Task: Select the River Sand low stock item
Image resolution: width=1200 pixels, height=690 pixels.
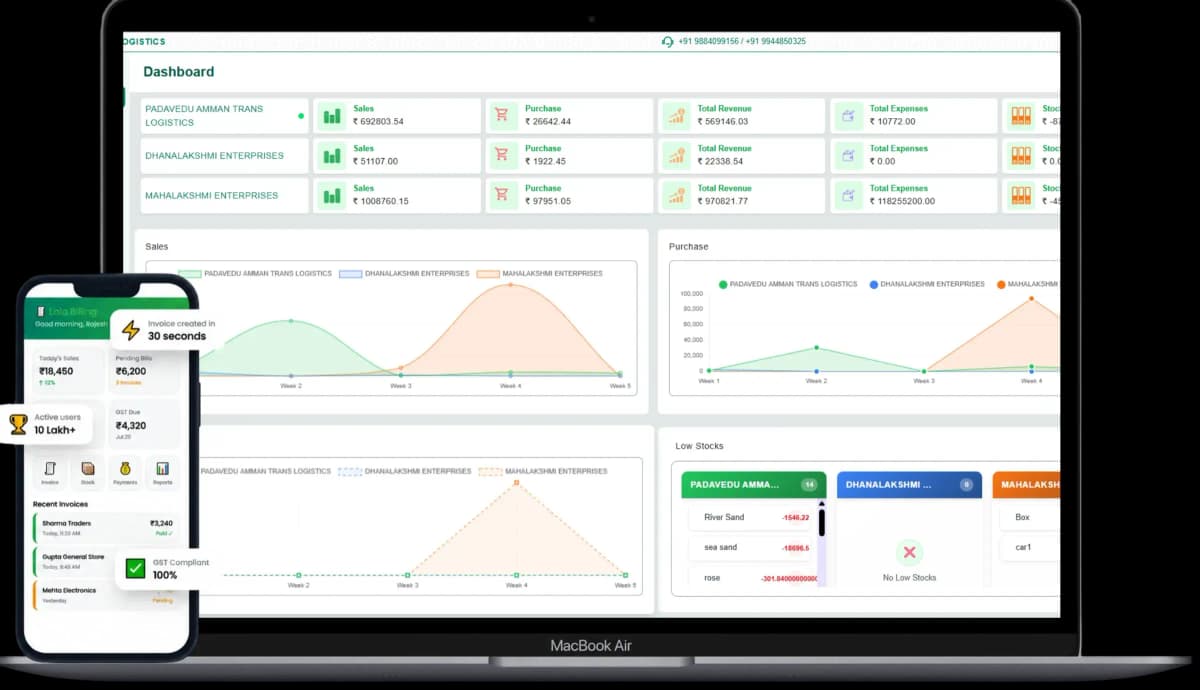Action: (752, 517)
